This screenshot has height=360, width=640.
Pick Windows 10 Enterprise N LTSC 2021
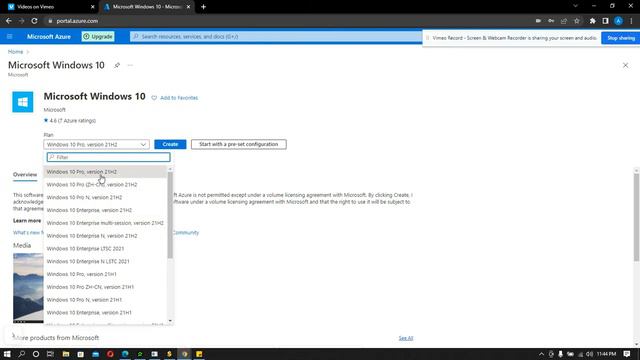click(x=105, y=261)
